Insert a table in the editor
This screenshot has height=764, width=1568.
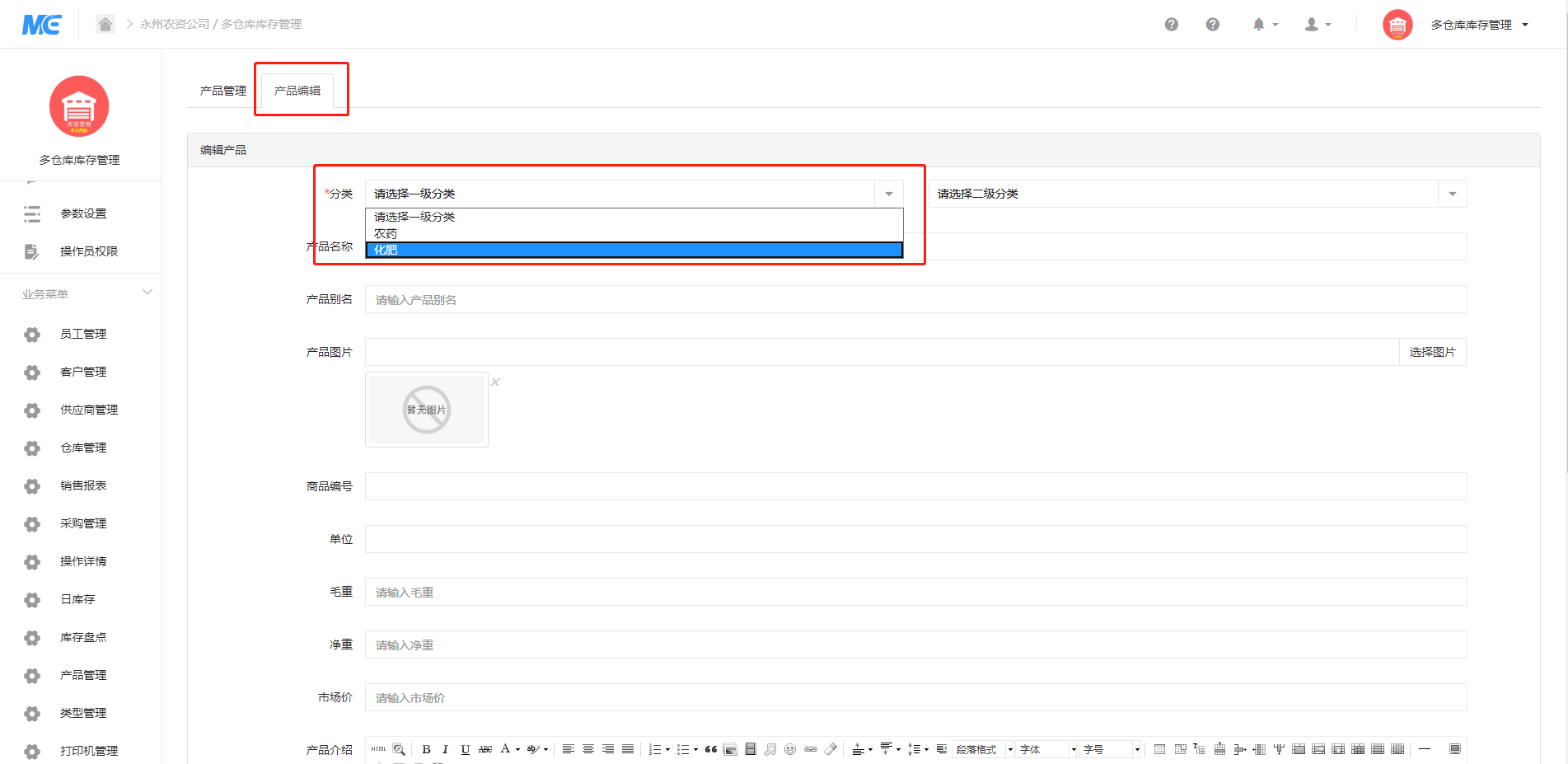1159,749
